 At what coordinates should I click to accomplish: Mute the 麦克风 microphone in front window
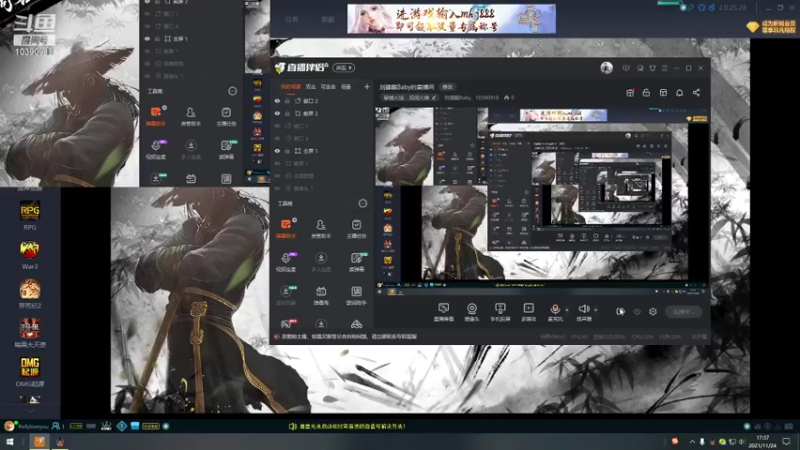coord(555,311)
